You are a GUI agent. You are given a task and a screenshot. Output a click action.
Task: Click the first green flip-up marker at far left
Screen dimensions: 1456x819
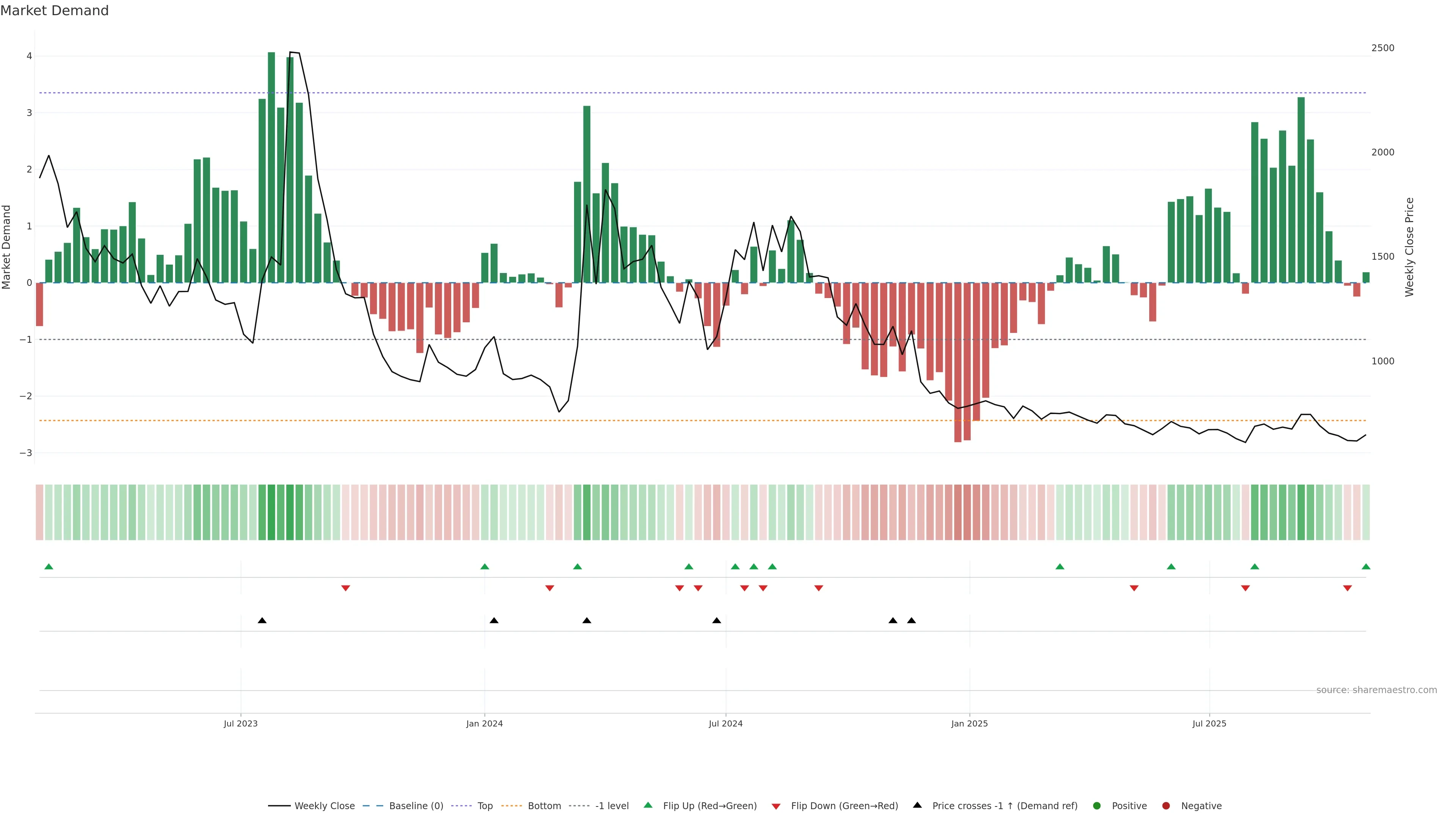(49, 566)
